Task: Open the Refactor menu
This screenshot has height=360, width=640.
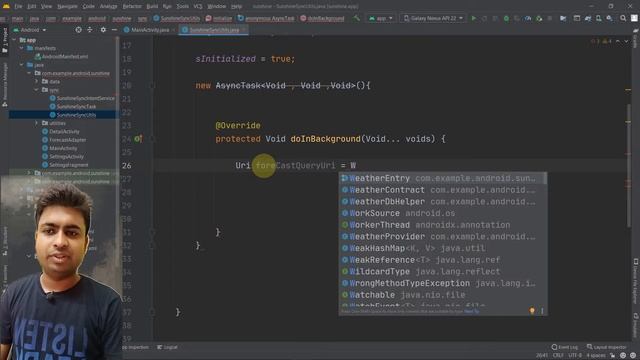Action: pyautogui.click(x=132, y=7)
